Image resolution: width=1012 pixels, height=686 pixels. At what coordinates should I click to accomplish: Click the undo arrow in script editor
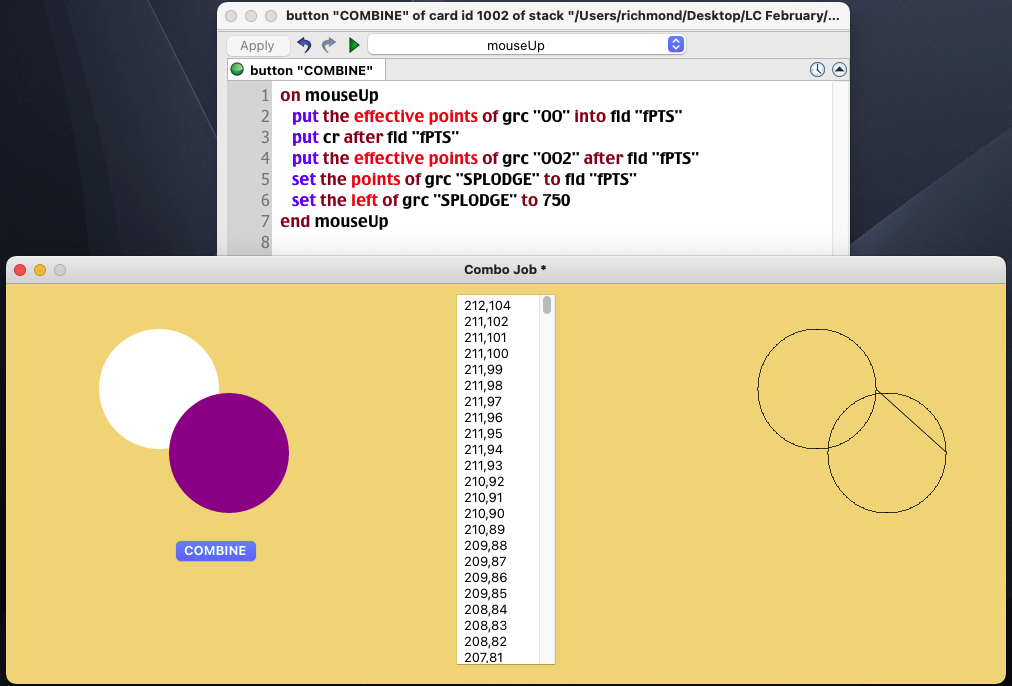pyautogui.click(x=305, y=45)
